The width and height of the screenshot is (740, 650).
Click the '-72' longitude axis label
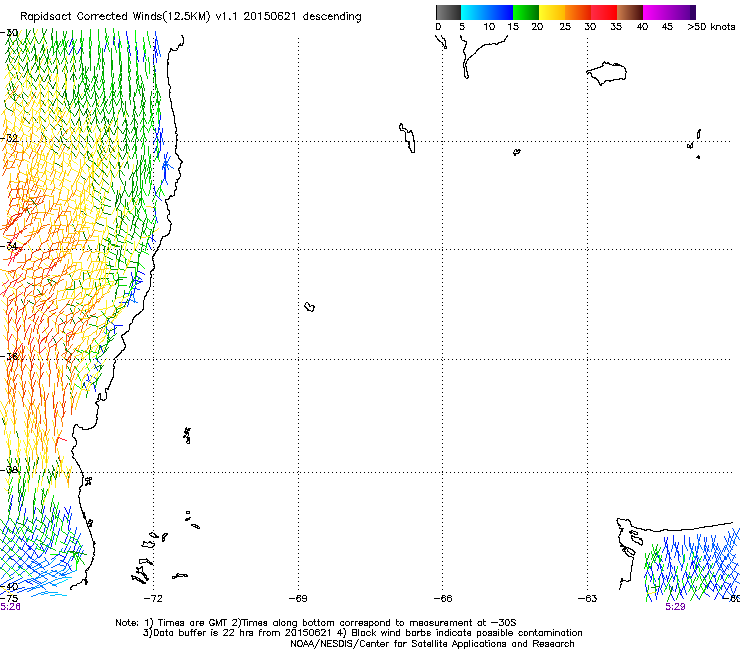pyautogui.click(x=153, y=599)
